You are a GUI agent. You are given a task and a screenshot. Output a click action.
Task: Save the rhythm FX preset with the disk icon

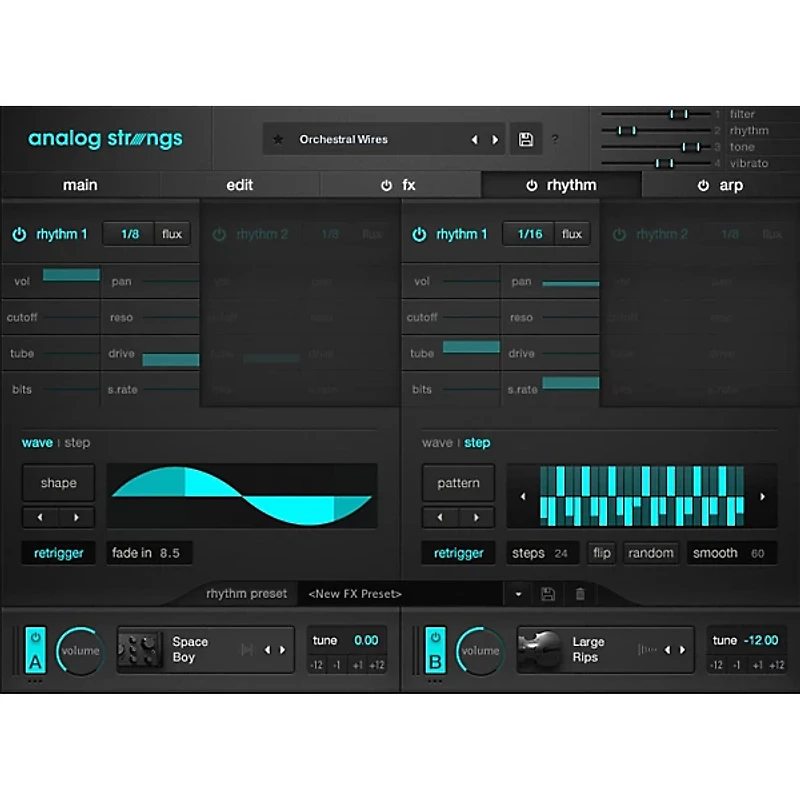click(x=547, y=593)
